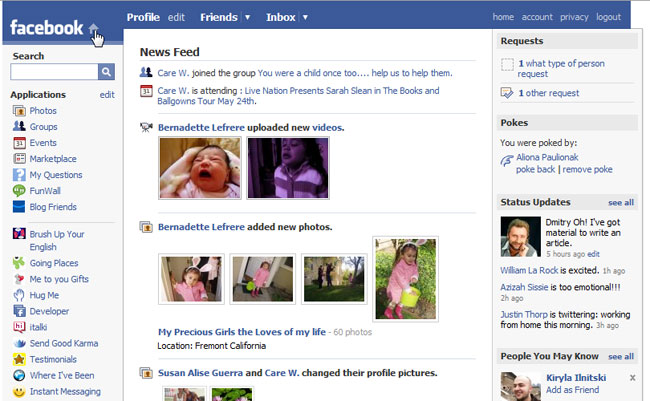Open the large photo of girl with green bucket

[x=405, y=279]
